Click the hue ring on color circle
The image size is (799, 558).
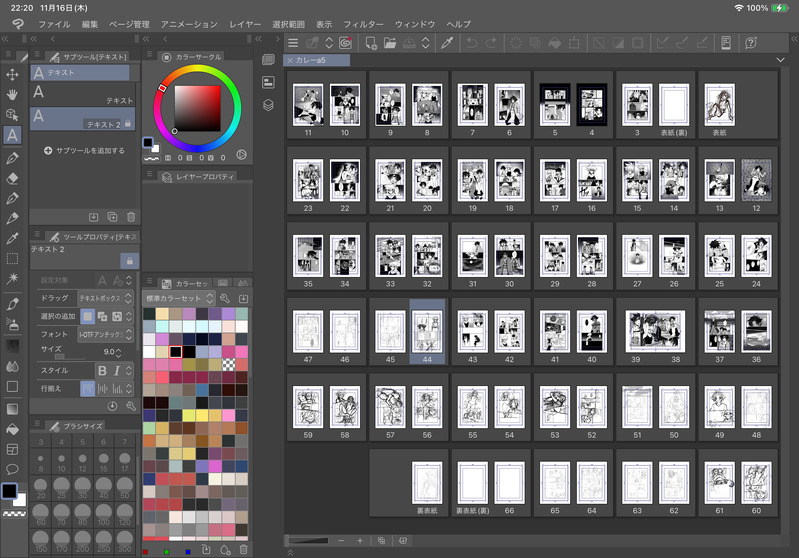pyautogui.click(x=197, y=70)
